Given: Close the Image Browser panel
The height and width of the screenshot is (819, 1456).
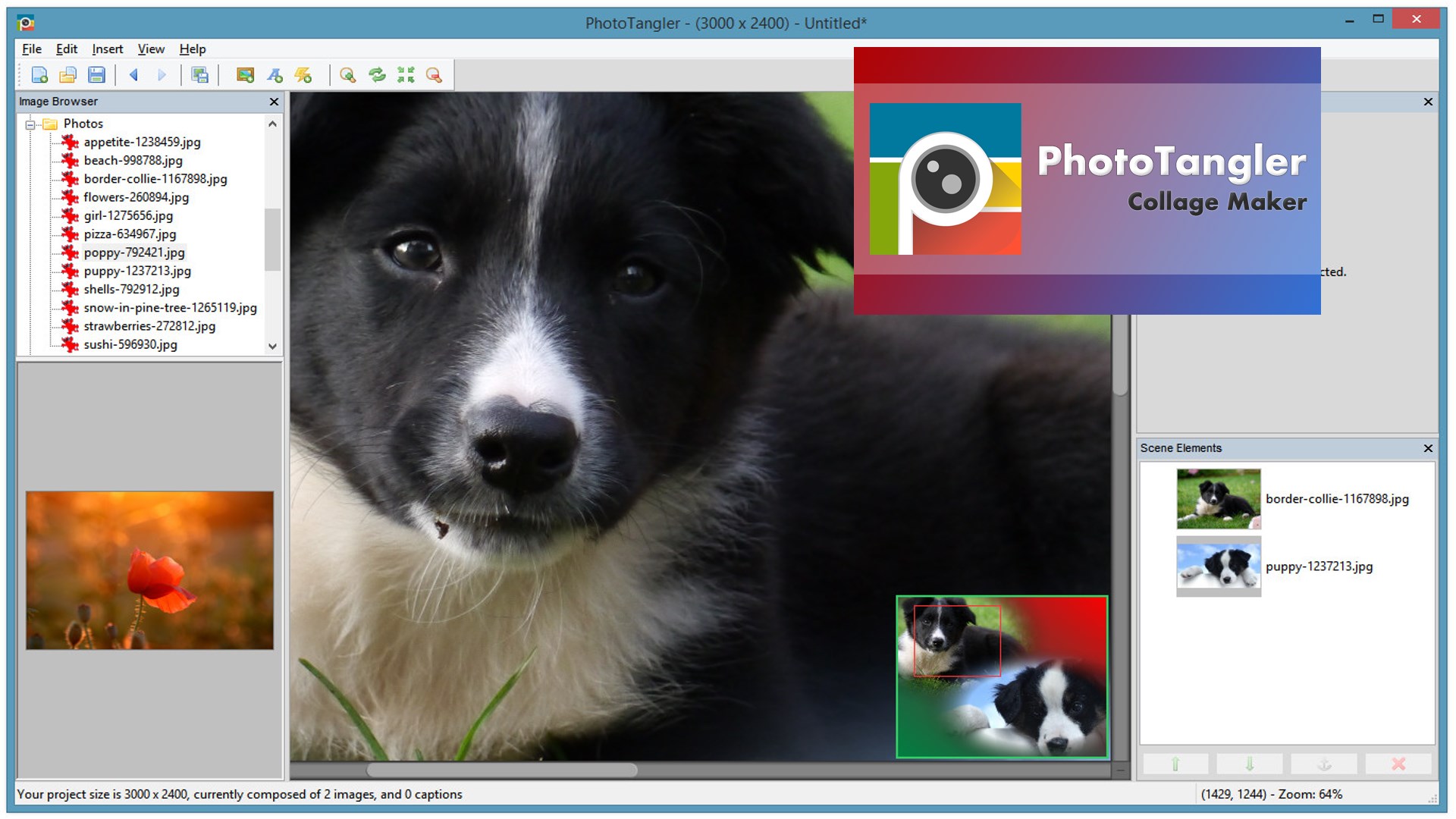Looking at the screenshot, I should 274,102.
